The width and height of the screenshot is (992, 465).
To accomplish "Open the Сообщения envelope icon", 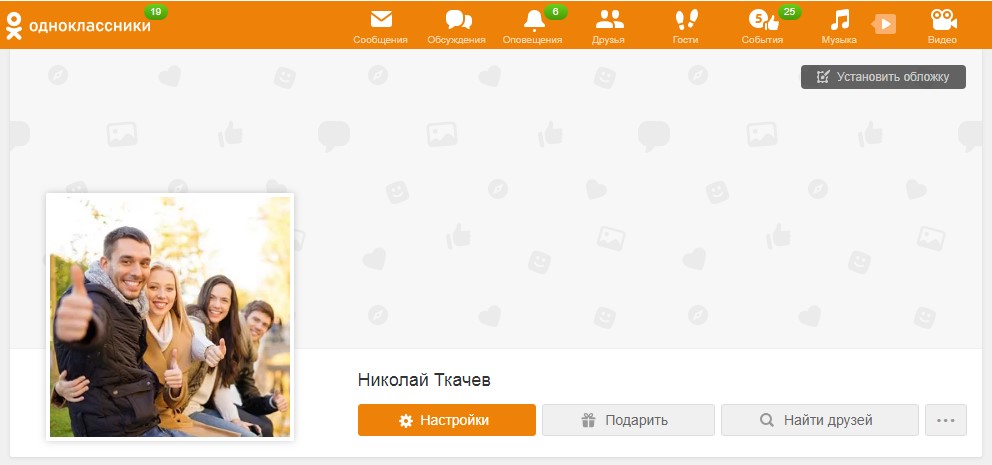I will [x=381, y=20].
